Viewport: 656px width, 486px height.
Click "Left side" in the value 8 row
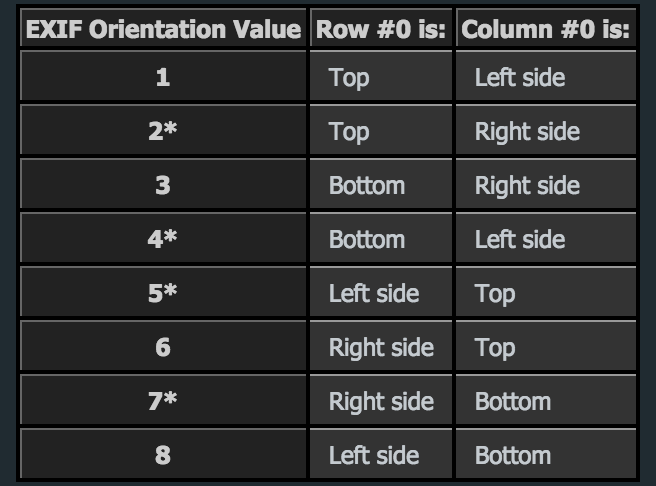coord(374,455)
